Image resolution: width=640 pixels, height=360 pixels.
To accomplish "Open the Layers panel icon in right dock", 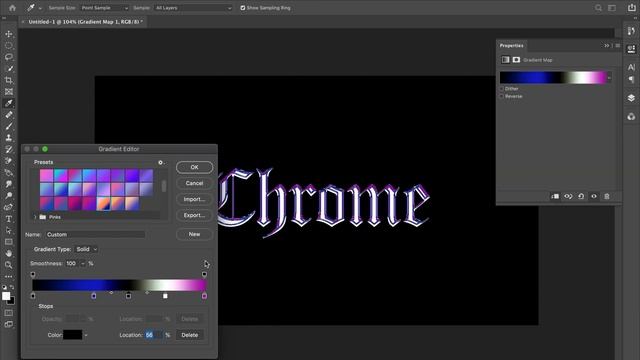I will [x=631, y=98].
